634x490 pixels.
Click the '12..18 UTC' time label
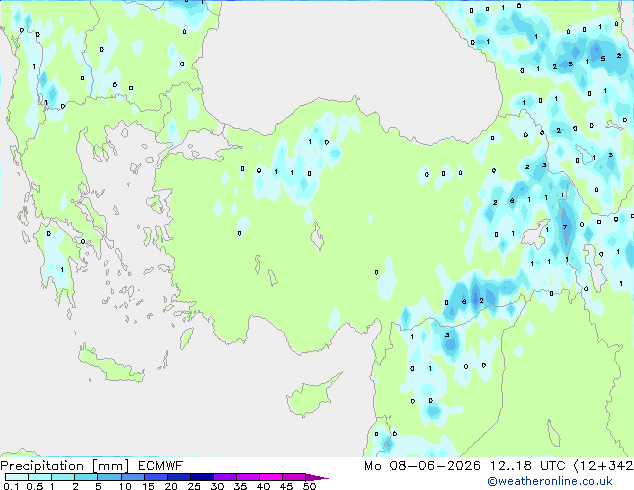[527, 466]
